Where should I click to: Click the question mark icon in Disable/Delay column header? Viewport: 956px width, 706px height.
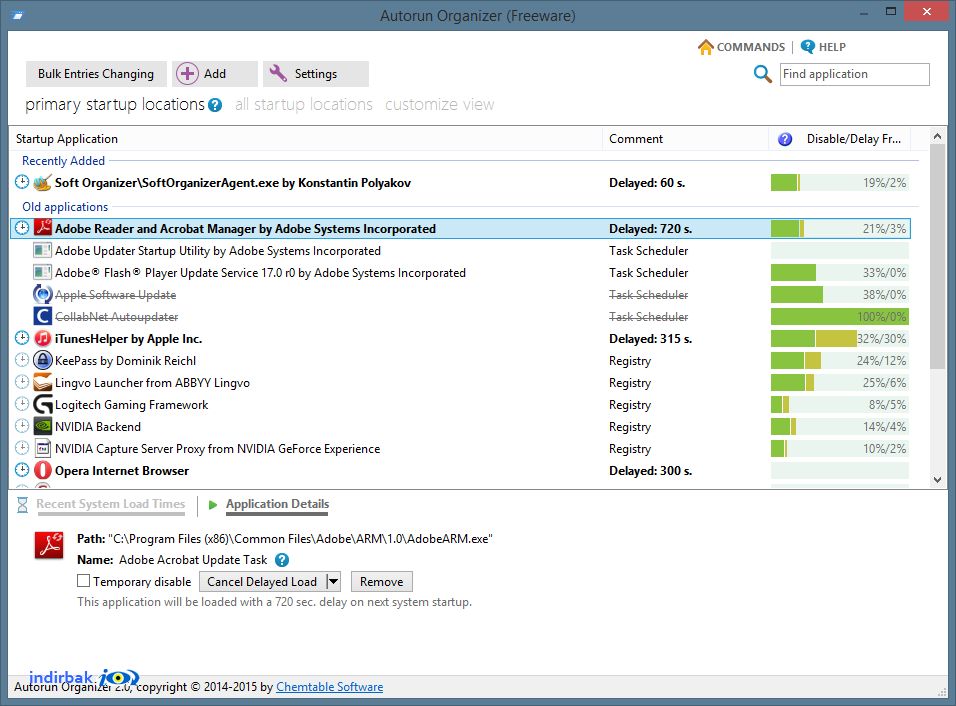785,139
